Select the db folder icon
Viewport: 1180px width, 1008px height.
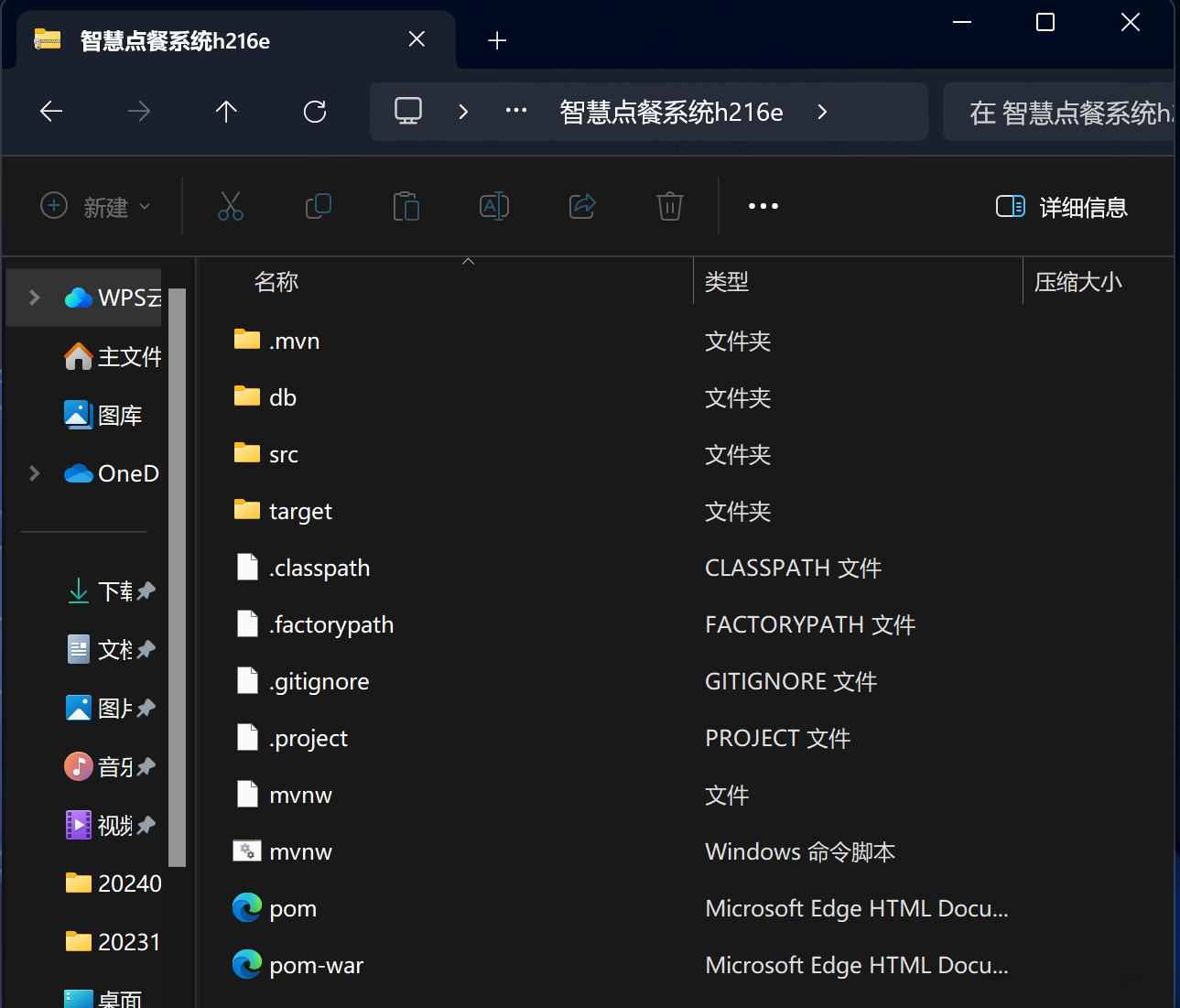pos(247,397)
